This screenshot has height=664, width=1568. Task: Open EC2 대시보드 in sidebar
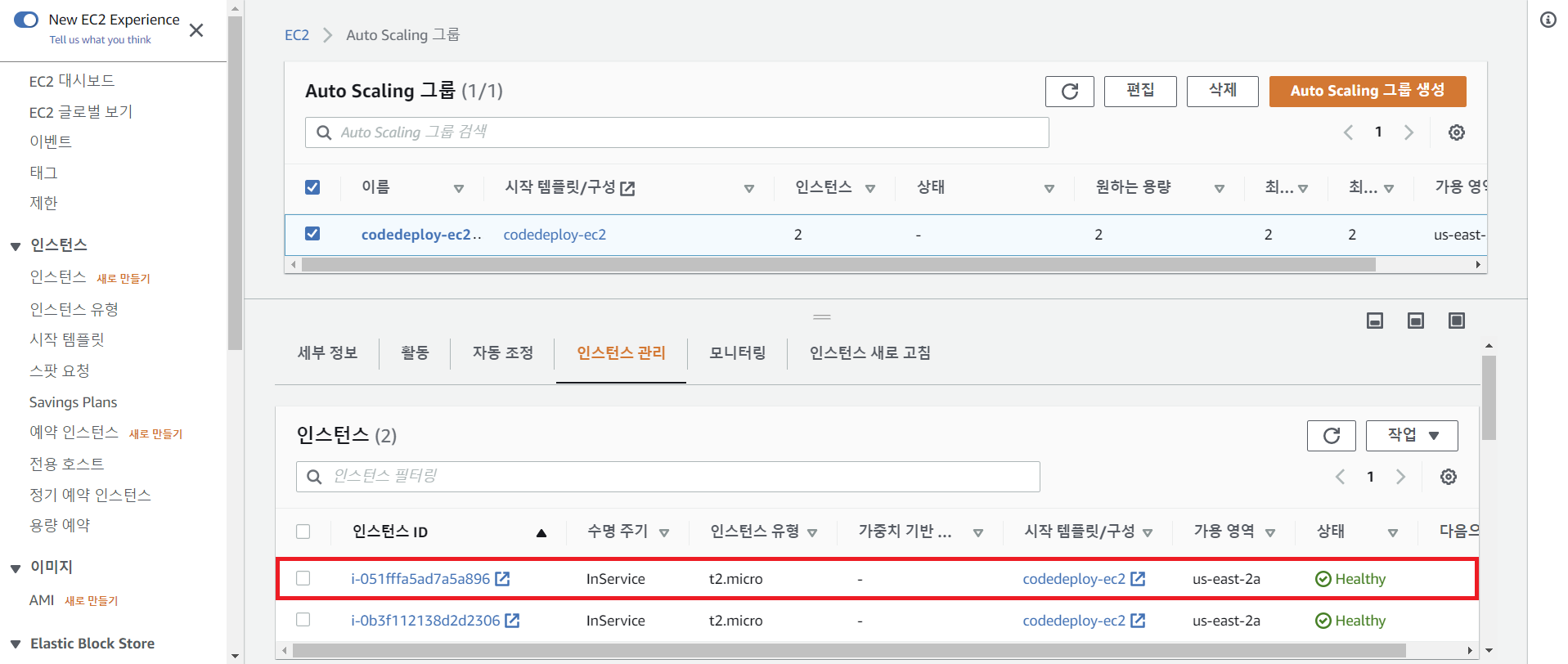(x=72, y=81)
